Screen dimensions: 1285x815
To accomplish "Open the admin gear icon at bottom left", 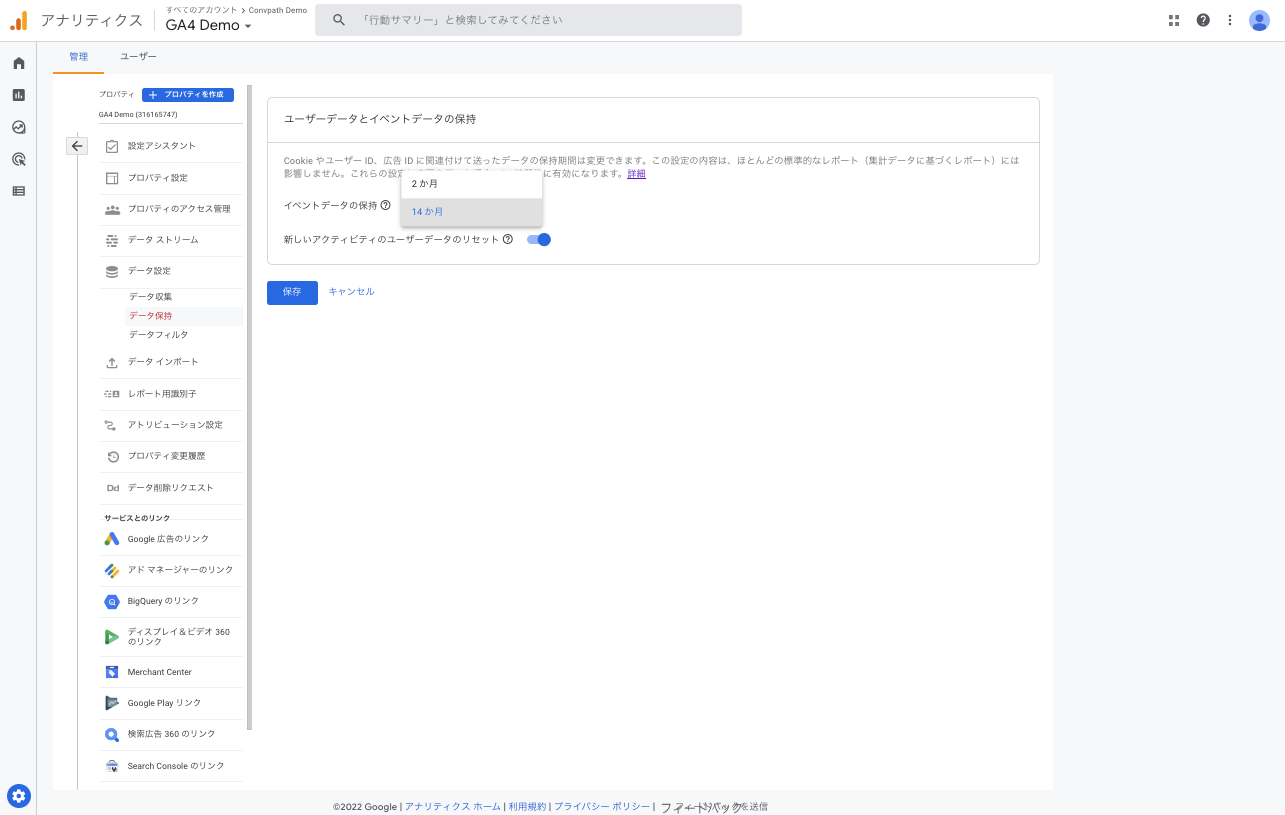I will 18,796.
